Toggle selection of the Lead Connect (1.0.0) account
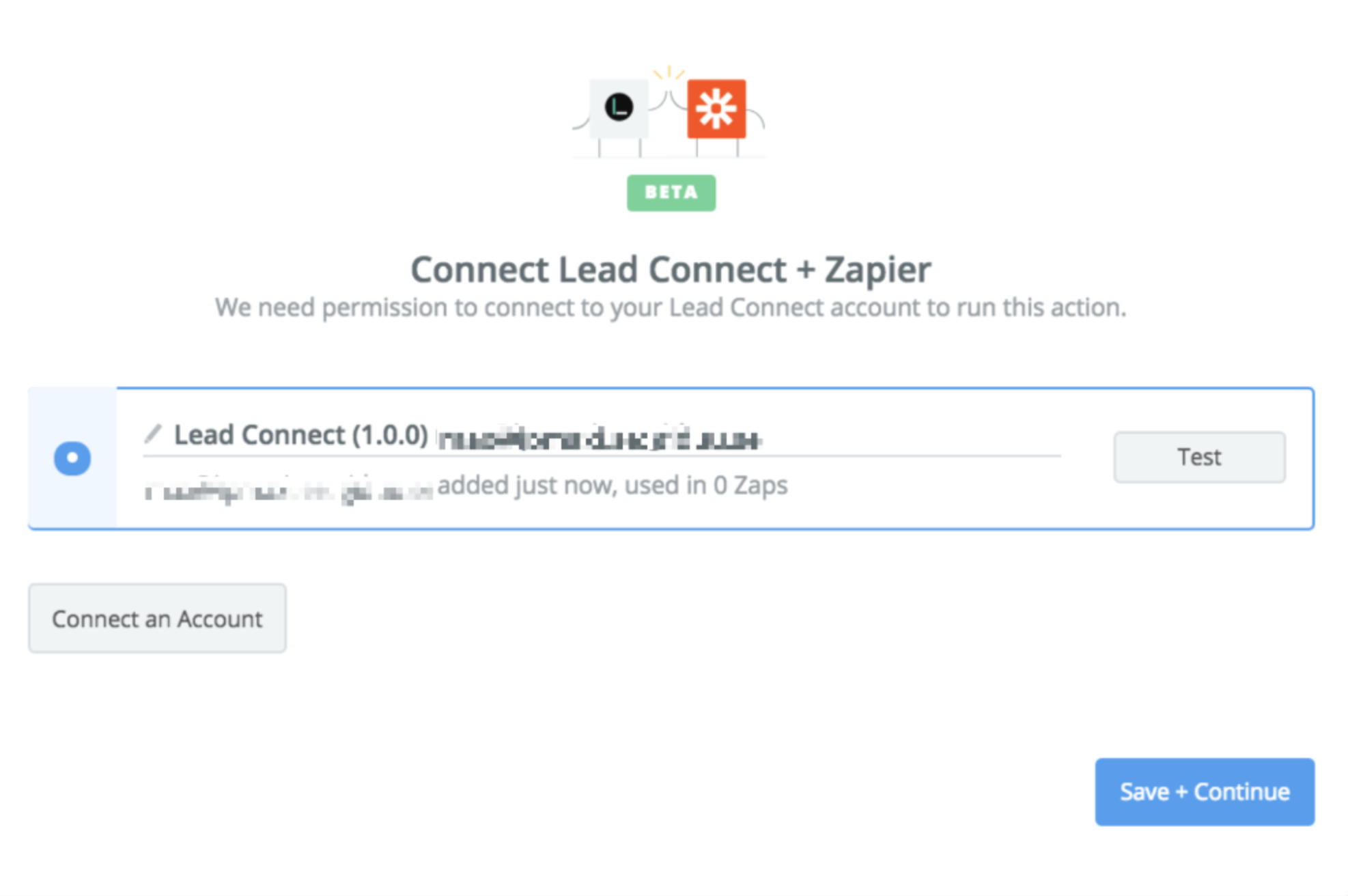 (72, 458)
